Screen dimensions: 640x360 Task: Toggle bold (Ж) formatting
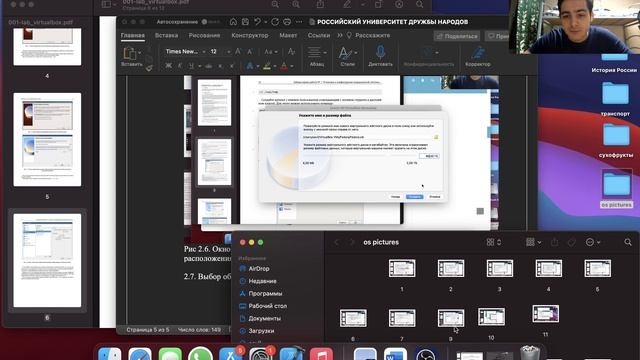(168, 66)
